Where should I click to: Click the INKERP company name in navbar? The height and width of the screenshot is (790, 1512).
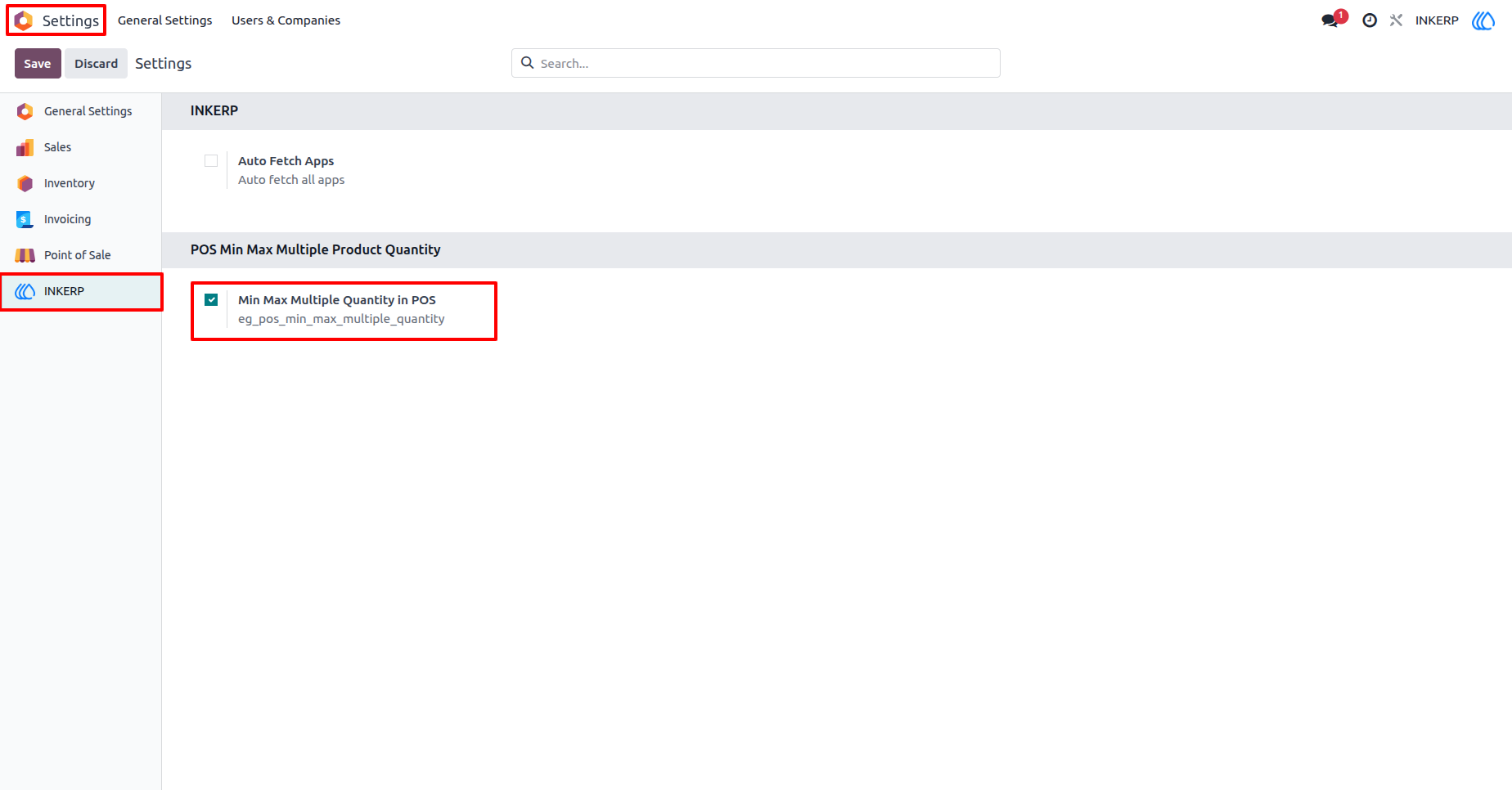(x=1437, y=20)
